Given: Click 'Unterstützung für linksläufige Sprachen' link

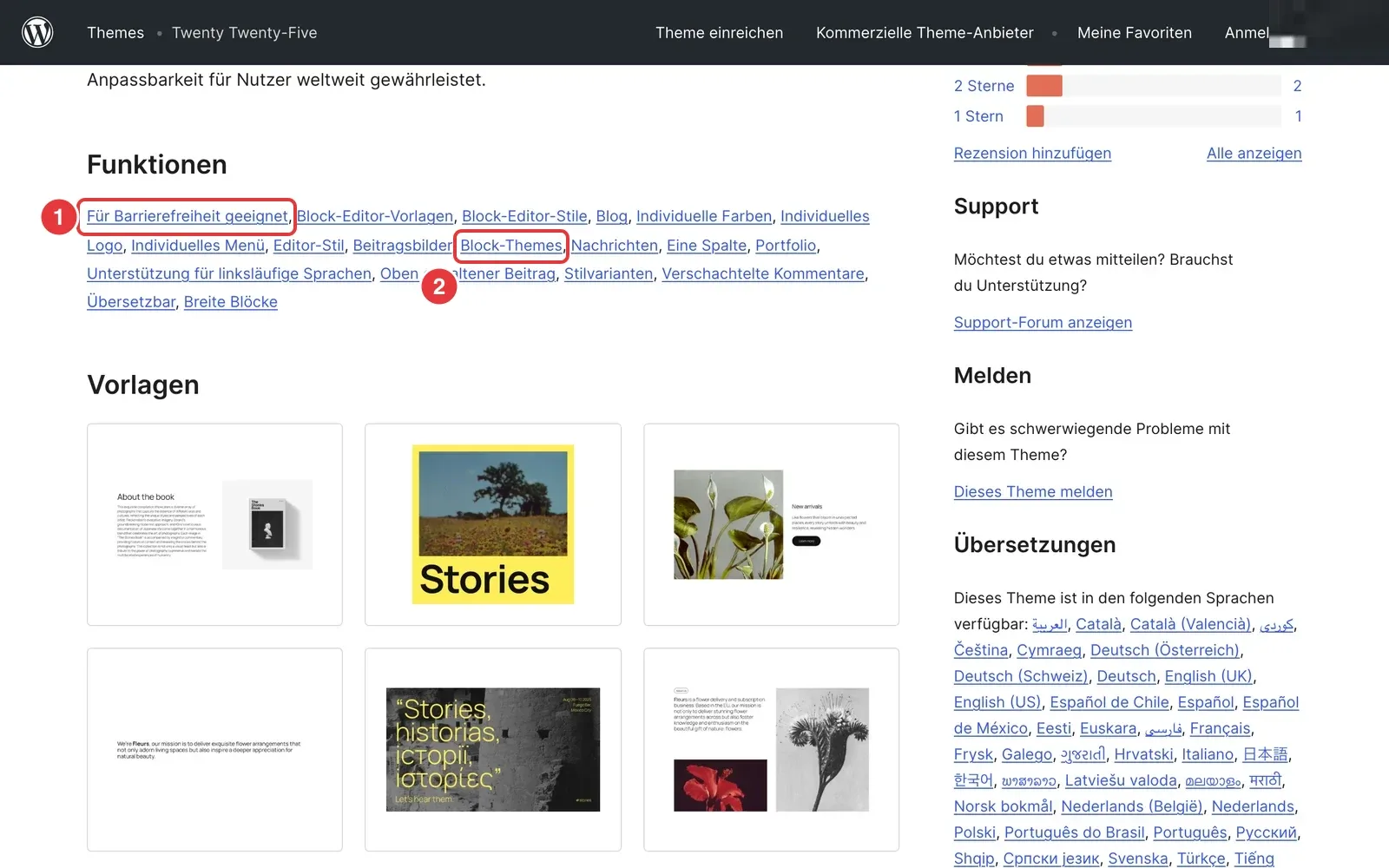Looking at the screenshot, I should (229, 273).
